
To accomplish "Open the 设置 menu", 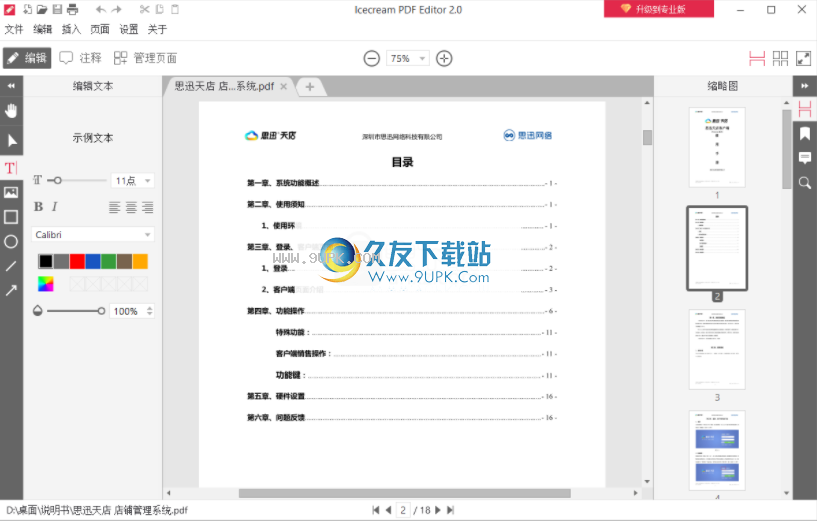I will (129, 29).
